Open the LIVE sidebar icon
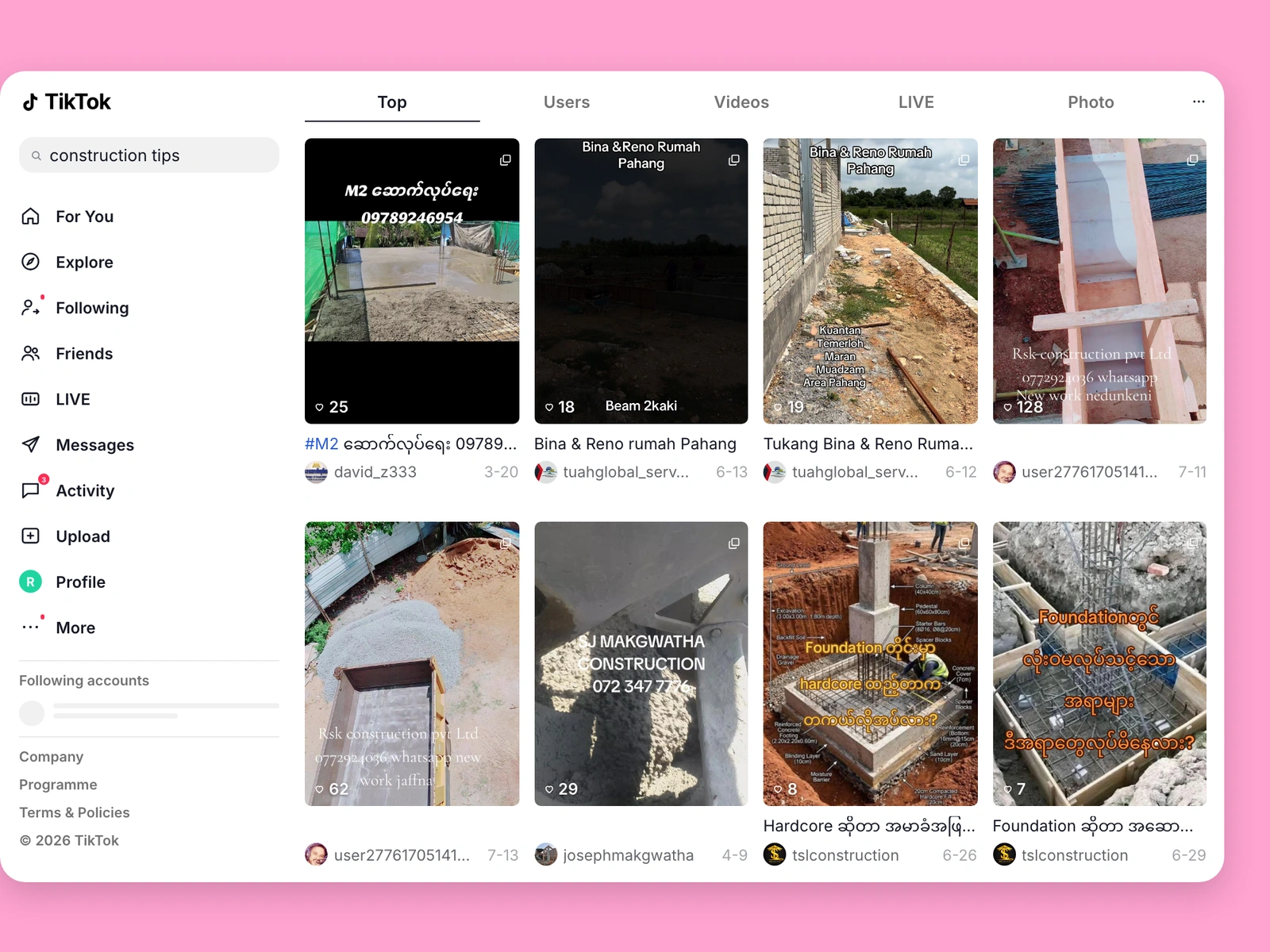 click(x=31, y=399)
